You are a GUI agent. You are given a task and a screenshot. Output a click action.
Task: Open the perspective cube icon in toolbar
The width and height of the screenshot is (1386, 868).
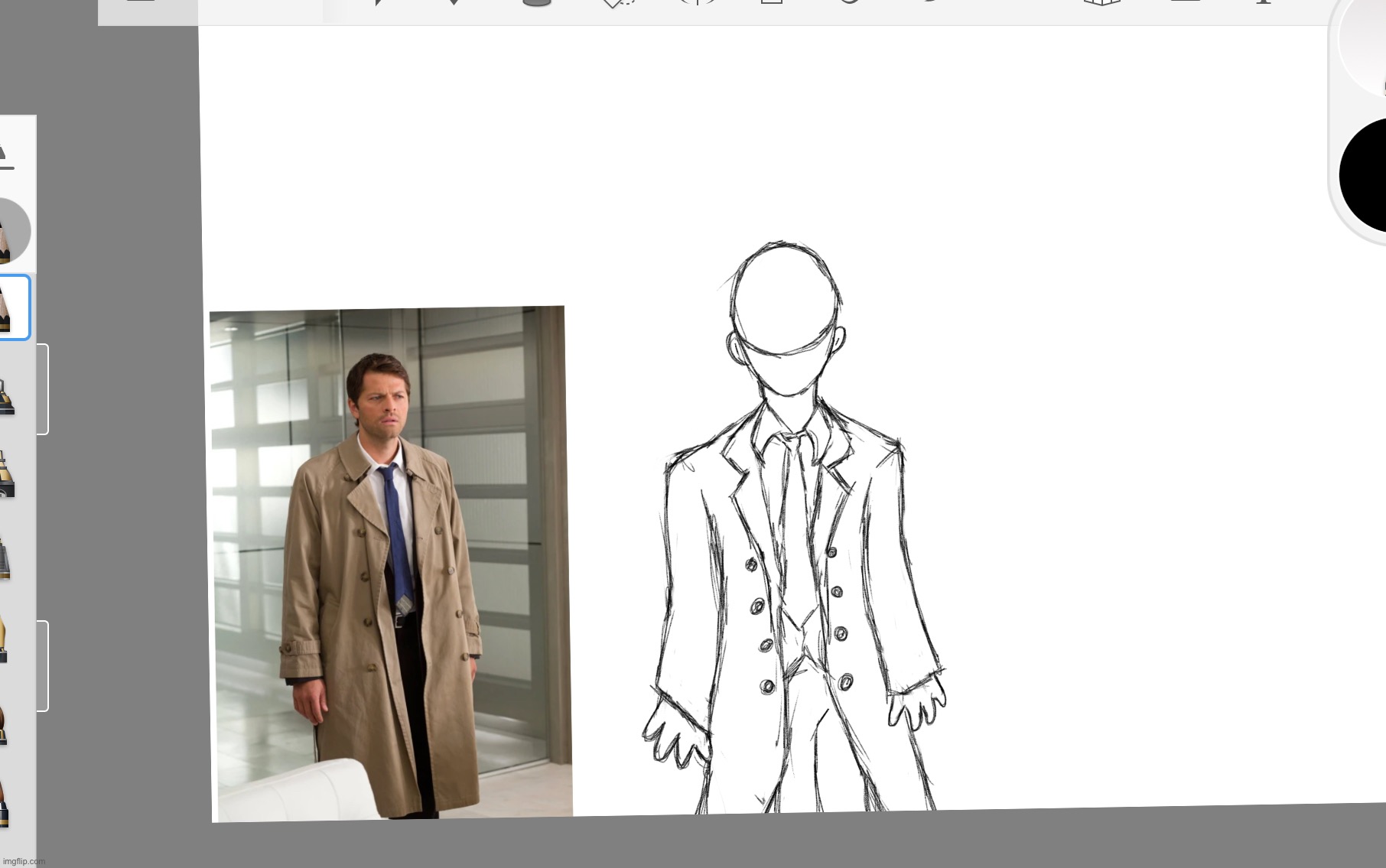tap(1101, 3)
